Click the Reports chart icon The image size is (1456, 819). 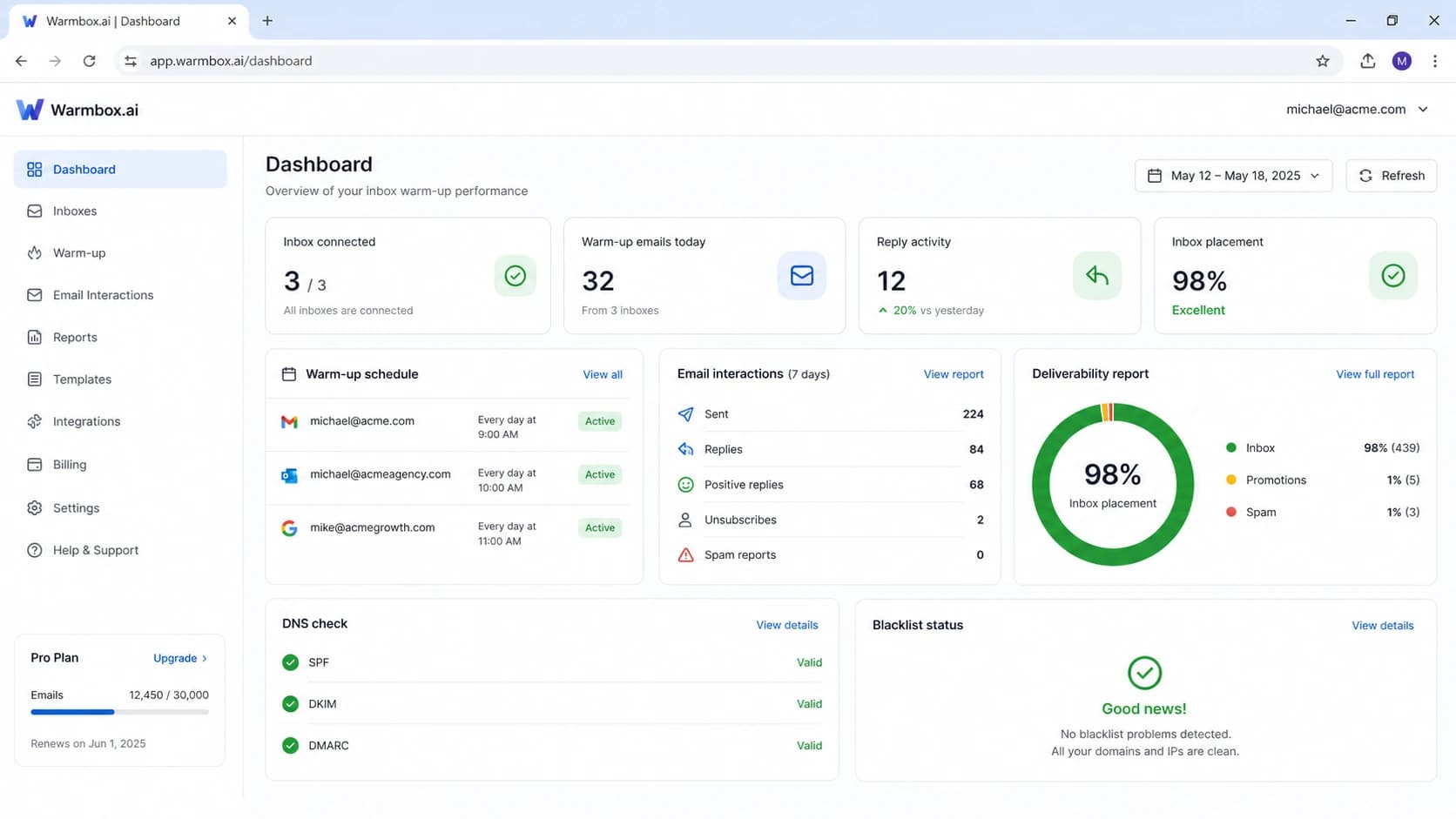click(35, 338)
